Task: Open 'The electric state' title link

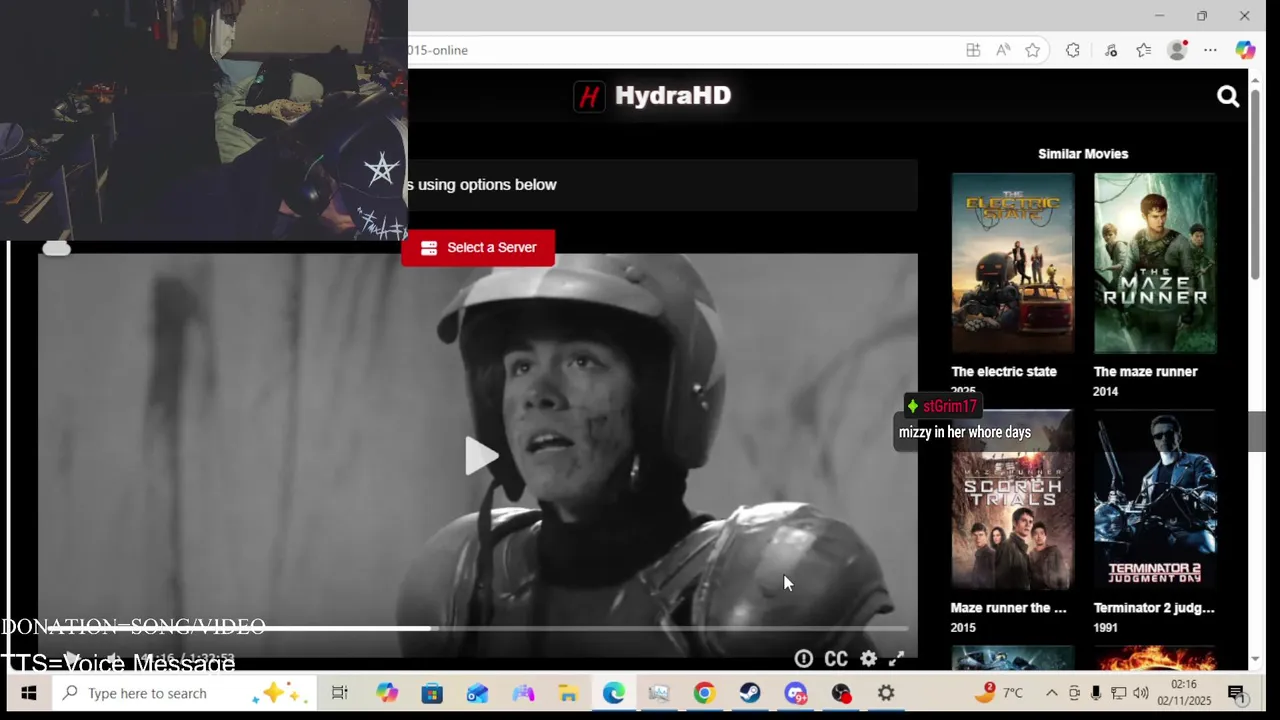Action: pyautogui.click(x=1004, y=371)
